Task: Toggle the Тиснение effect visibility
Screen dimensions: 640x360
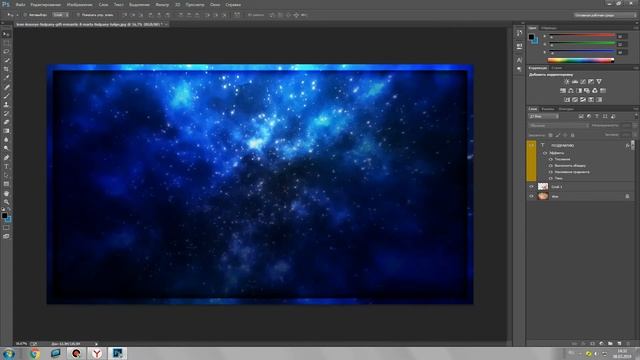Action: (551, 159)
